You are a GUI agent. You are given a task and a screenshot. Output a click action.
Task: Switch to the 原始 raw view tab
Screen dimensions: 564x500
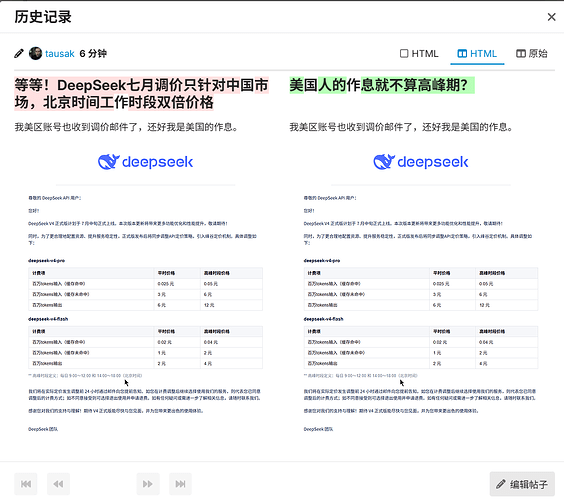[532, 54]
